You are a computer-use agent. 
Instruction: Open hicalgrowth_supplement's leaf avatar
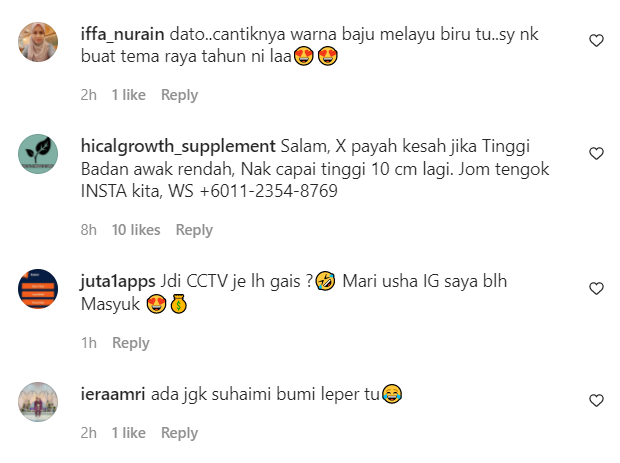(x=38, y=154)
